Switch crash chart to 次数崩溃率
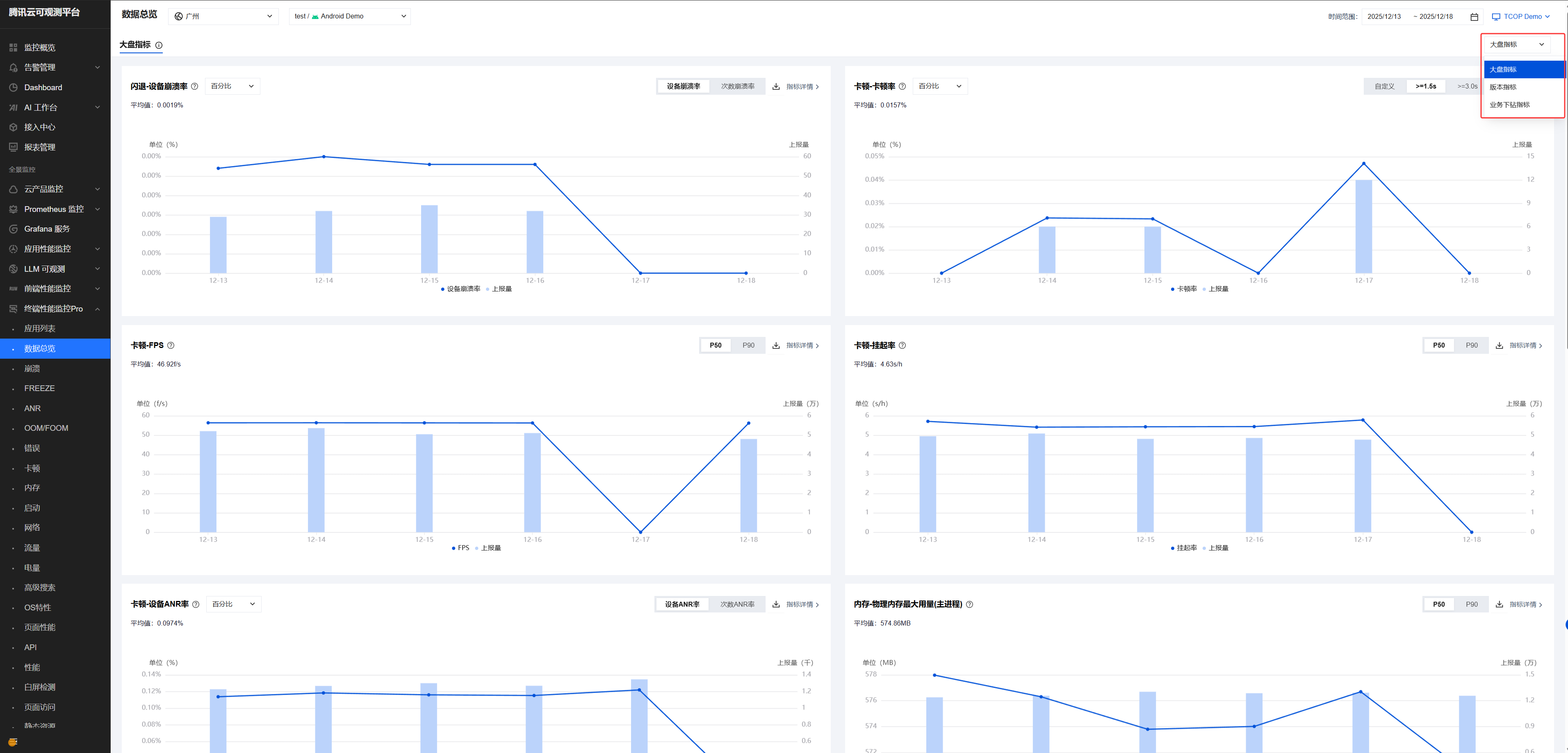1568x753 pixels. point(737,86)
